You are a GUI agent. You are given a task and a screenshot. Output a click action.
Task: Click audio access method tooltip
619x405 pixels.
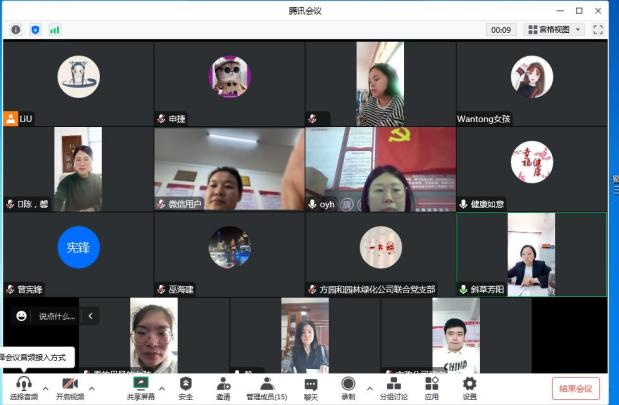pyautogui.click(x=36, y=358)
